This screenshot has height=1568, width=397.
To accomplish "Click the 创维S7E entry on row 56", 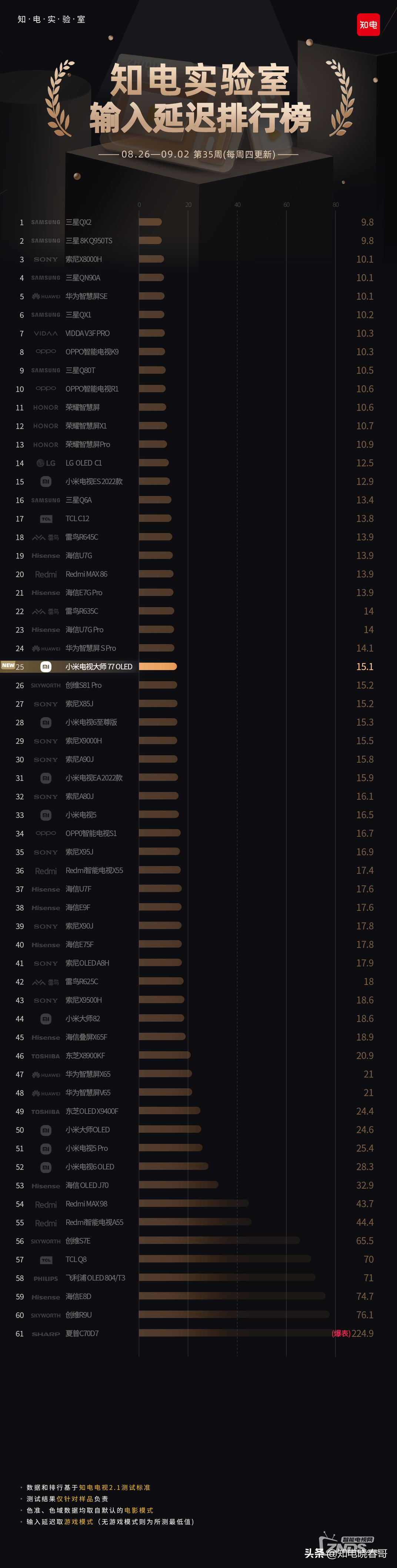I will (x=77, y=1241).
